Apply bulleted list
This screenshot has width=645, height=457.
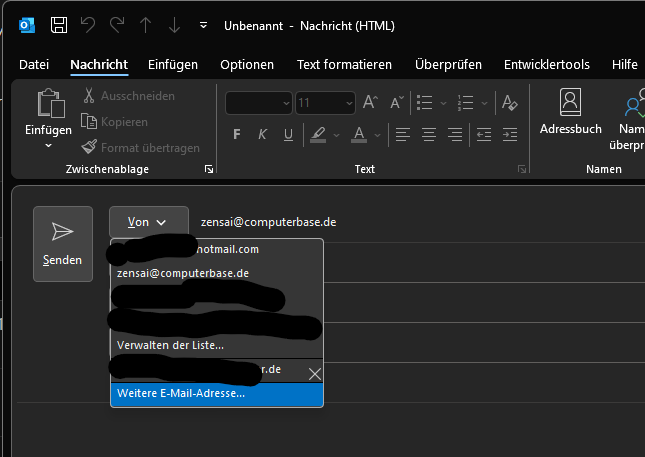[425, 102]
